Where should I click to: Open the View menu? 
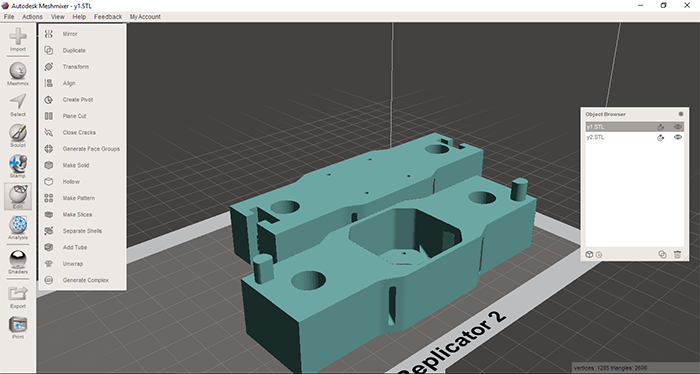coord(58,17)
